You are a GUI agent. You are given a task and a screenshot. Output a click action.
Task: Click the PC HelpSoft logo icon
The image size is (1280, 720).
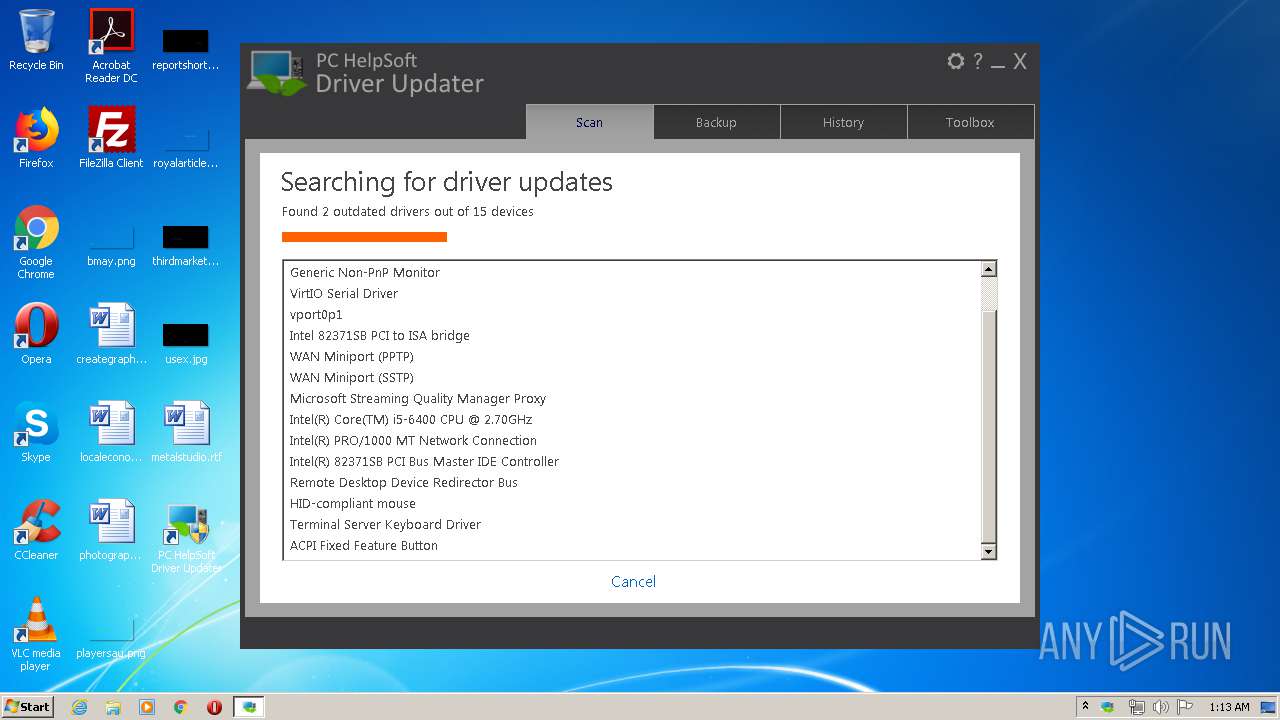(x=277, y=72)
